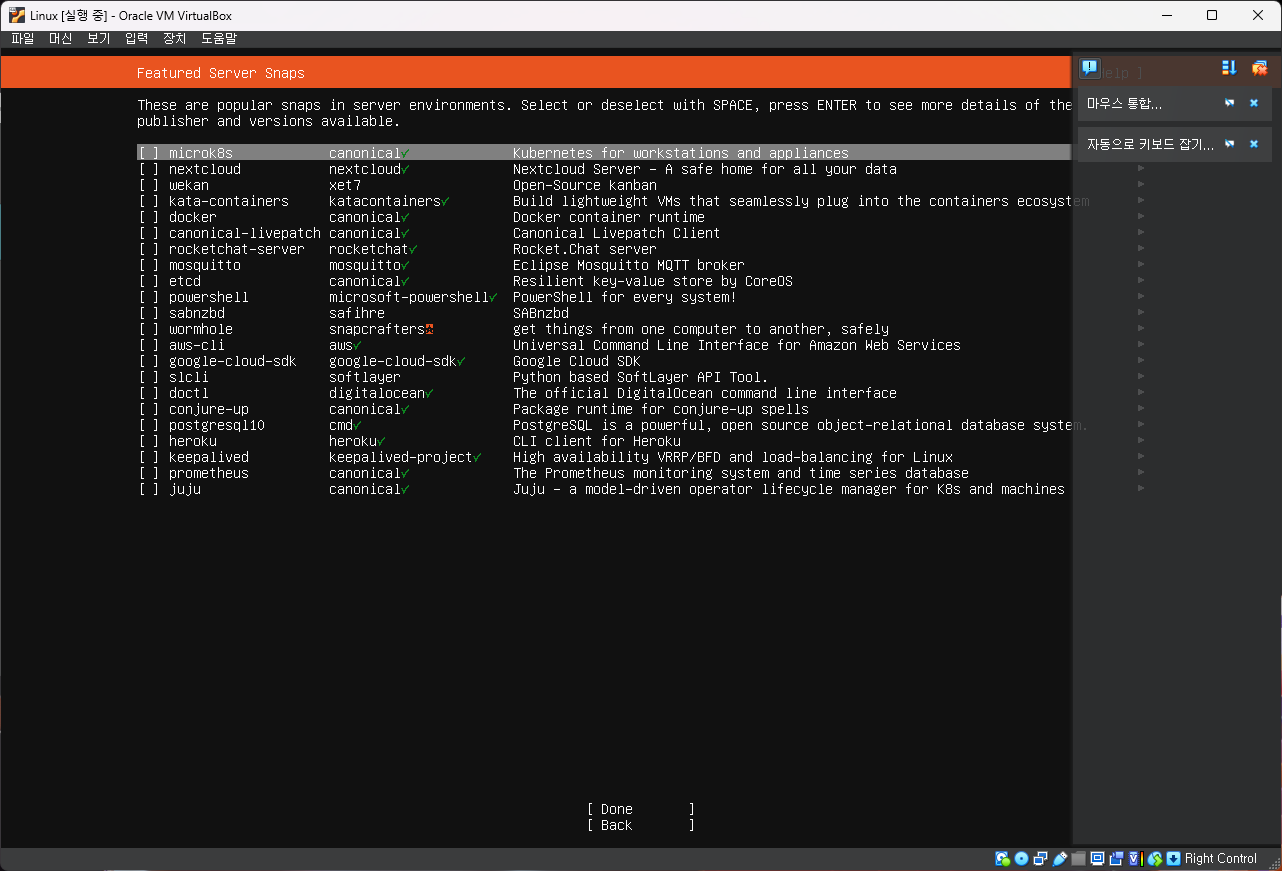Toggle the notification center speech bubble icon
The height and width of the screenshot is (871, 1282).
tap(1090, 68)
